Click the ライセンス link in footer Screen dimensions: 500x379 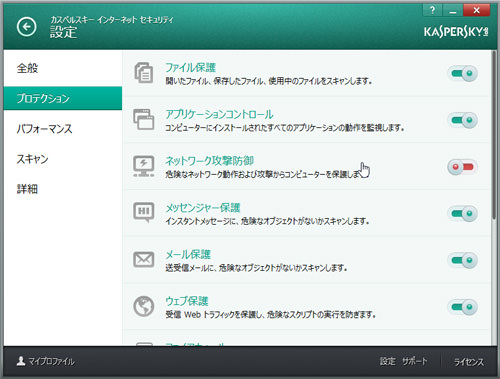[x=469, y=362]
